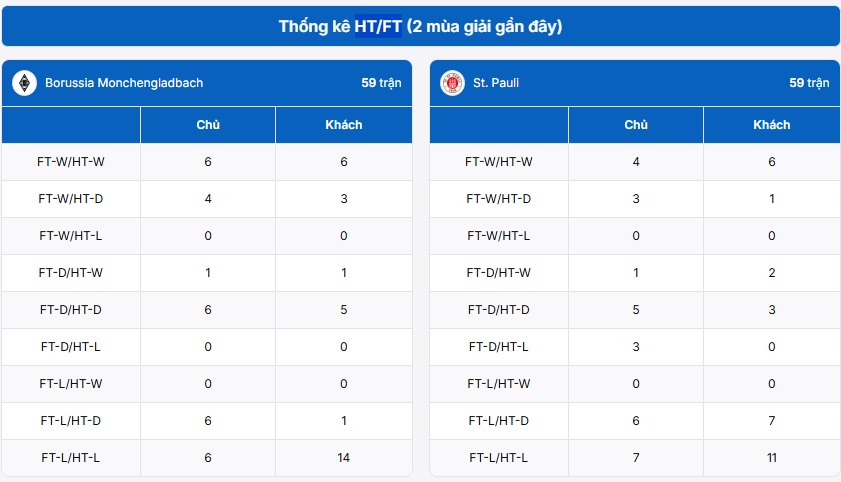Click FT-D/HT-W row label in Monchengladbach table
Image resolution: width=841 pixels, height=482 pixels.
coord(71,273)
